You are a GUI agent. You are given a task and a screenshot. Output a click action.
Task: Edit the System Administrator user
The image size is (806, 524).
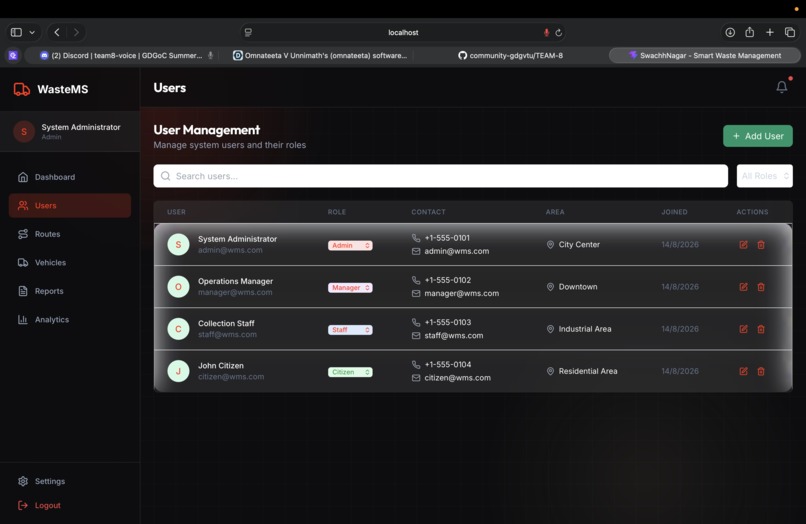pos(743,245)
